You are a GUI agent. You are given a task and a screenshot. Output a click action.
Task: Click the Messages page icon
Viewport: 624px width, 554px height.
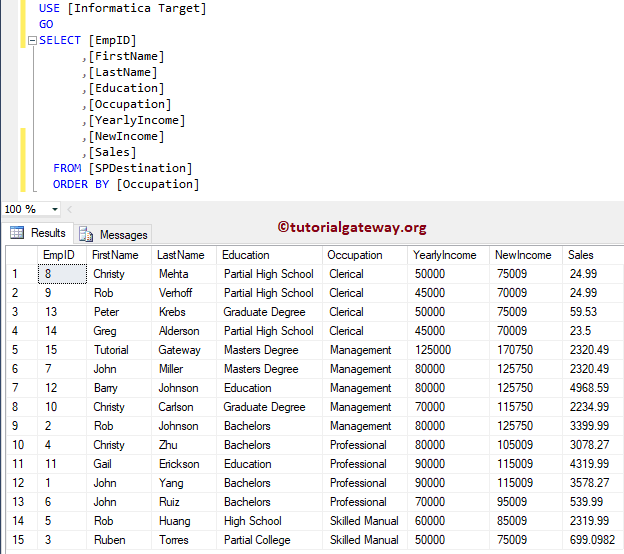[86, 234]
